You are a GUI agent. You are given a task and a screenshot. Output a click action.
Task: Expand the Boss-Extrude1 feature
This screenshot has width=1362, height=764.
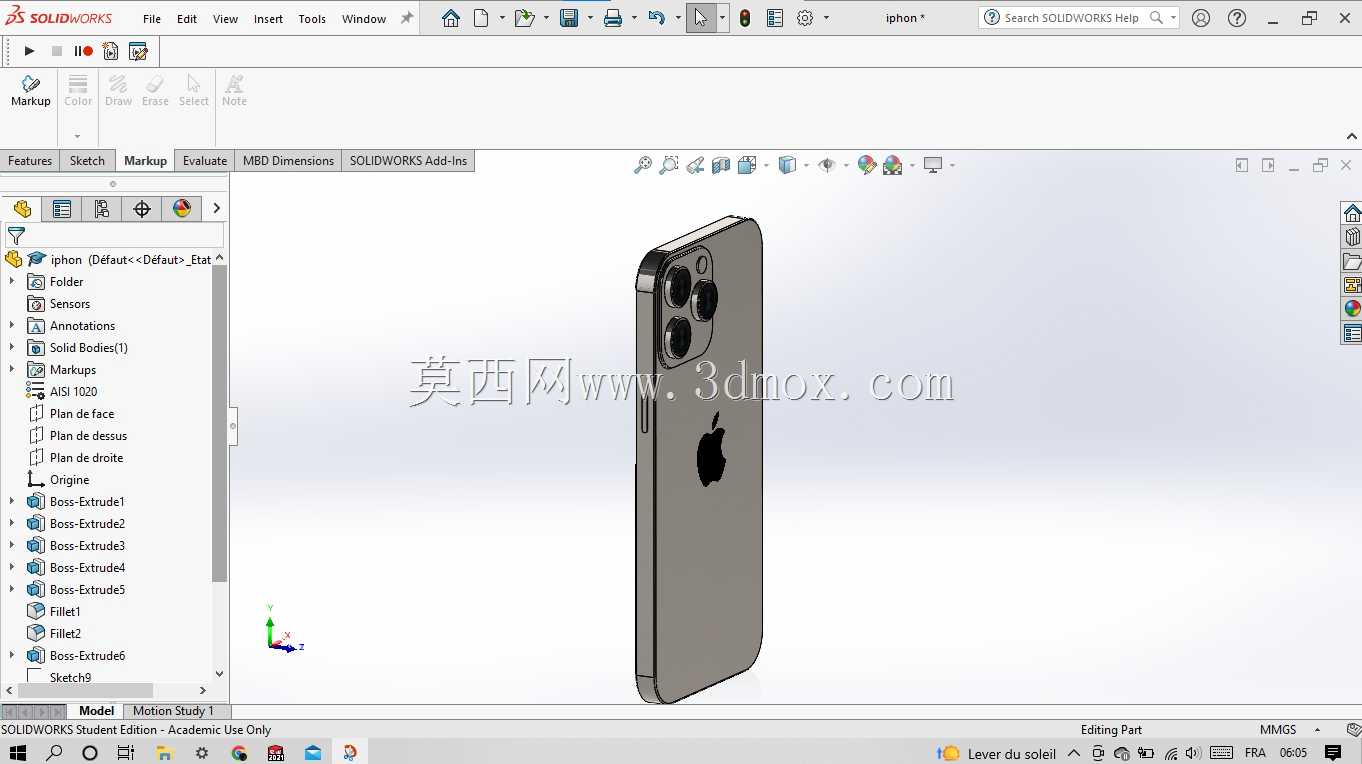(x=12, y=501)
